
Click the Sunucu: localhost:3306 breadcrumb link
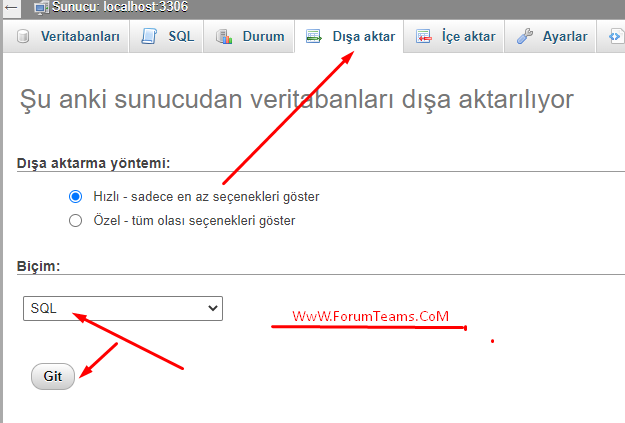pos(120,7)
